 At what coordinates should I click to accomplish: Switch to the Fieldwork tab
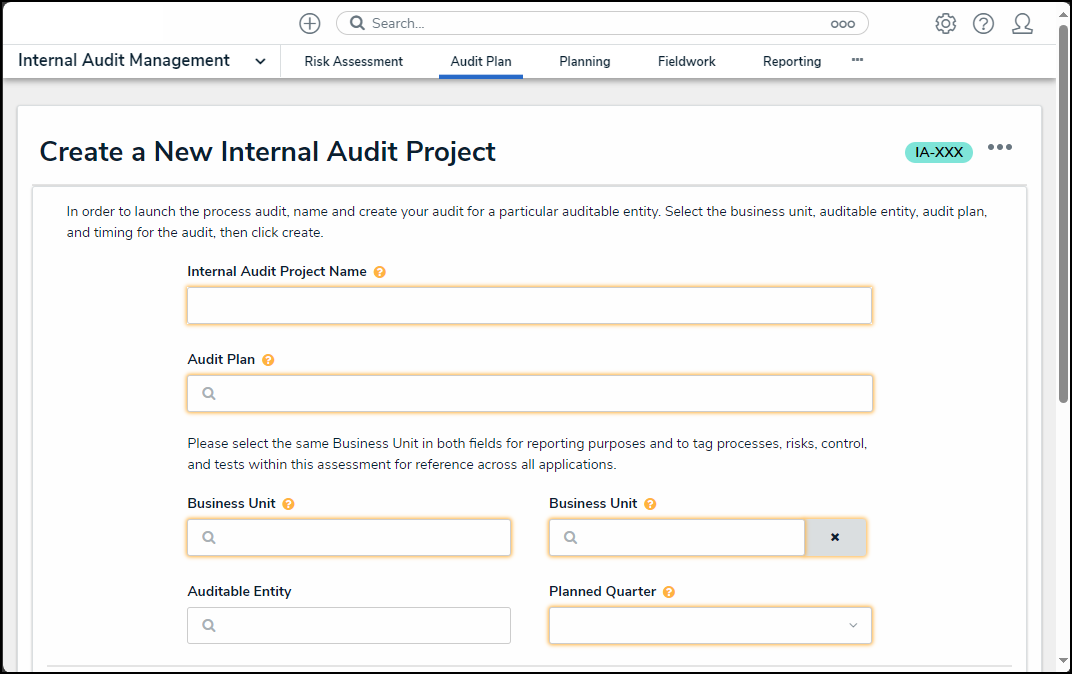686,61
